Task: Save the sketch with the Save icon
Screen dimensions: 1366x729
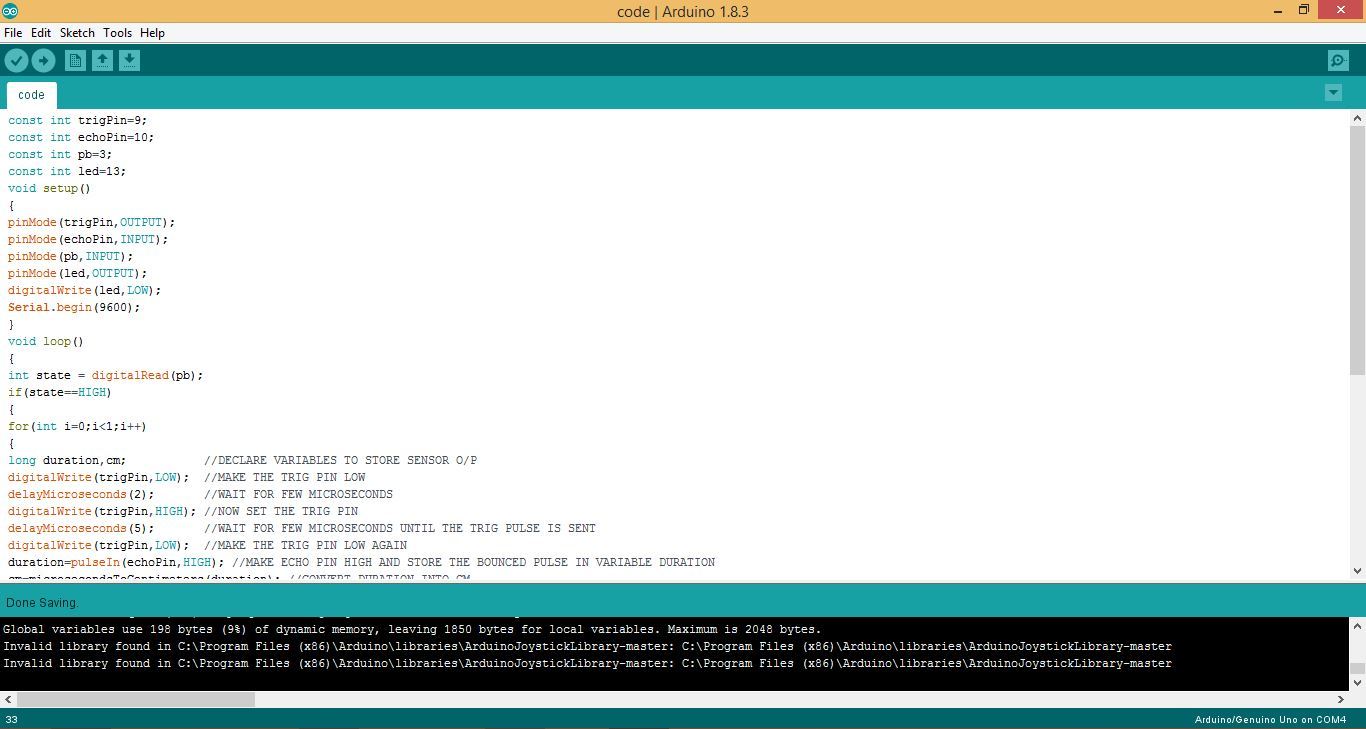Action: pyautogui.click(x=129, y=61)
